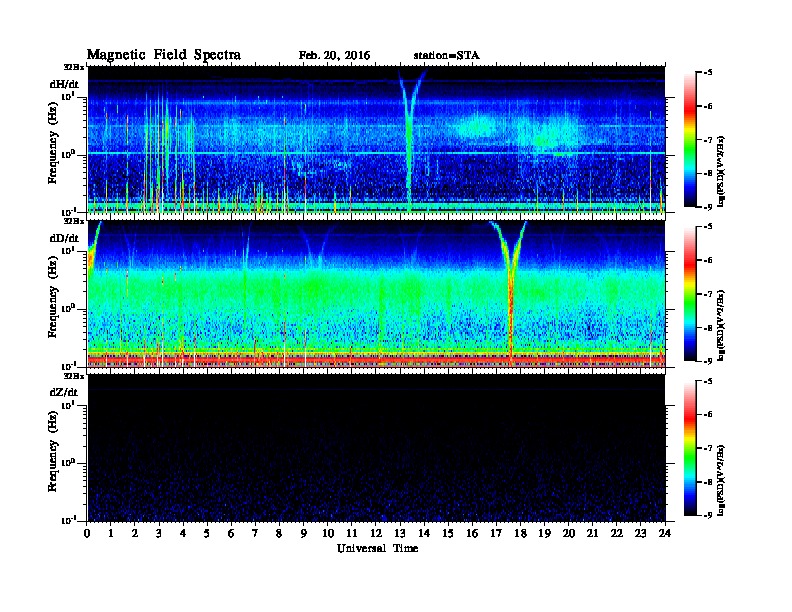This screenshot has height=612, width=792.
Task: Click hour "13" on the time axis
Action: (400, 533)
